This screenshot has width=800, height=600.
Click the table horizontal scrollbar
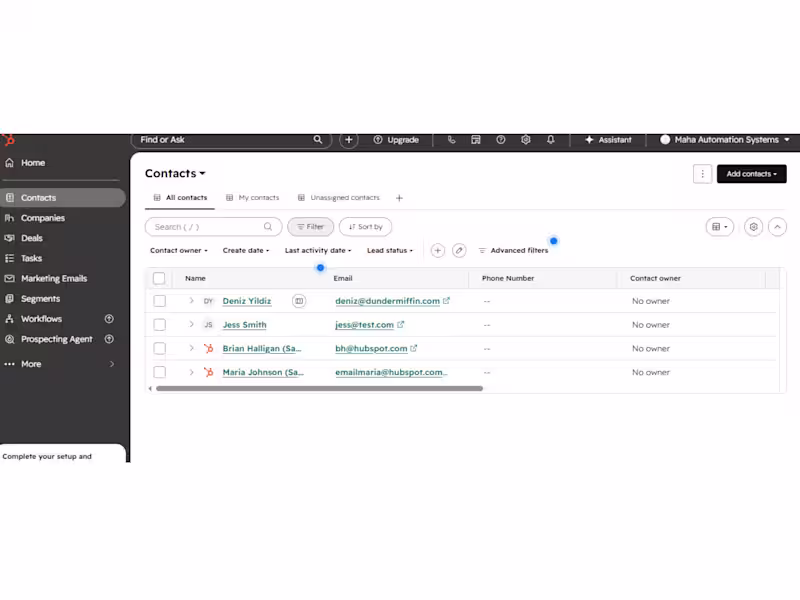pos(319,388)
